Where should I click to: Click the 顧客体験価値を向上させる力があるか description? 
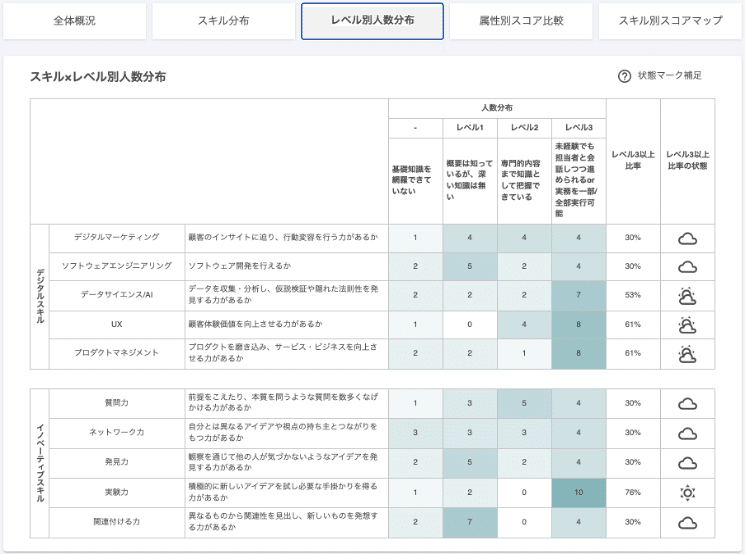[255, 324]
